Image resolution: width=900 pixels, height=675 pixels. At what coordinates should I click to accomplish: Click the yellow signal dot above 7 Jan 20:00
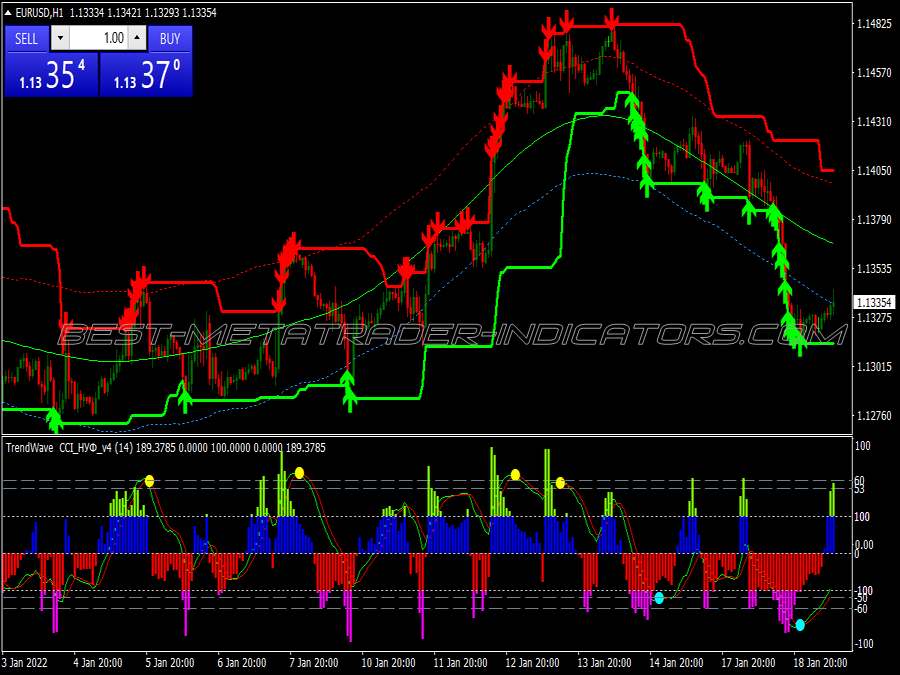tap(299, 473)
